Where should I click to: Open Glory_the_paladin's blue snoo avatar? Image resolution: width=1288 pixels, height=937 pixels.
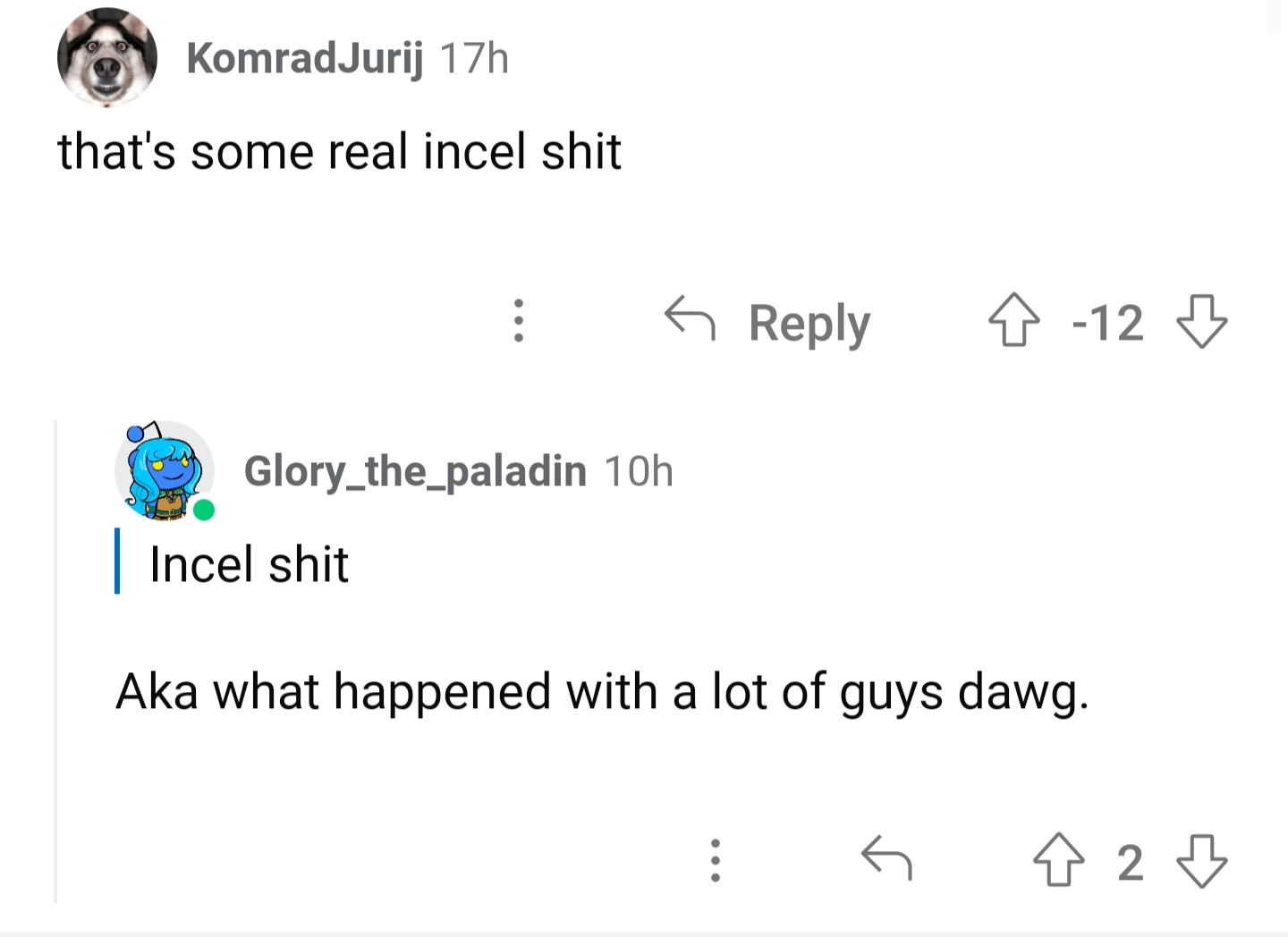point(165,470)
